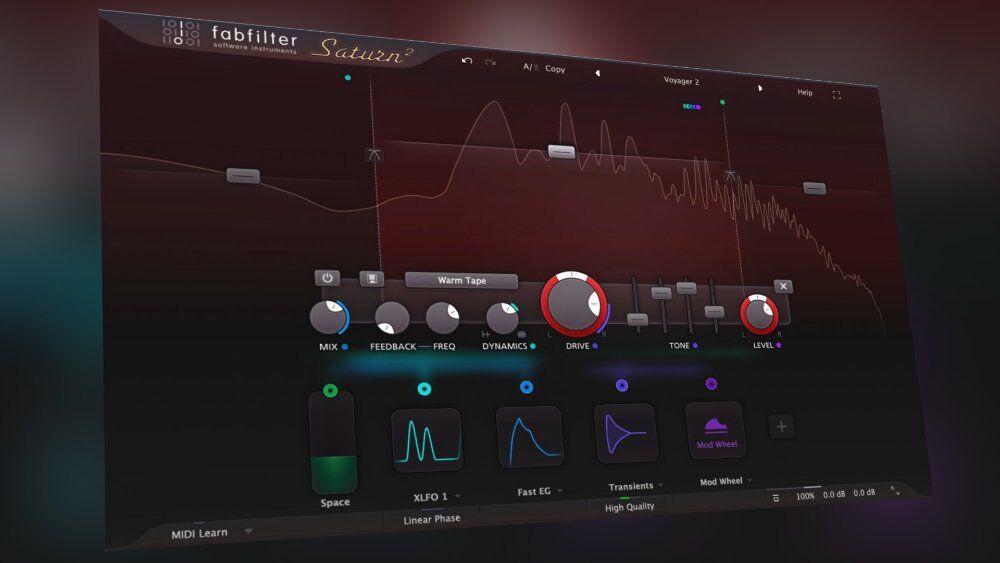Click the multicolor modulation indicator dots
1000x563 pixels.
pos(692,106)
